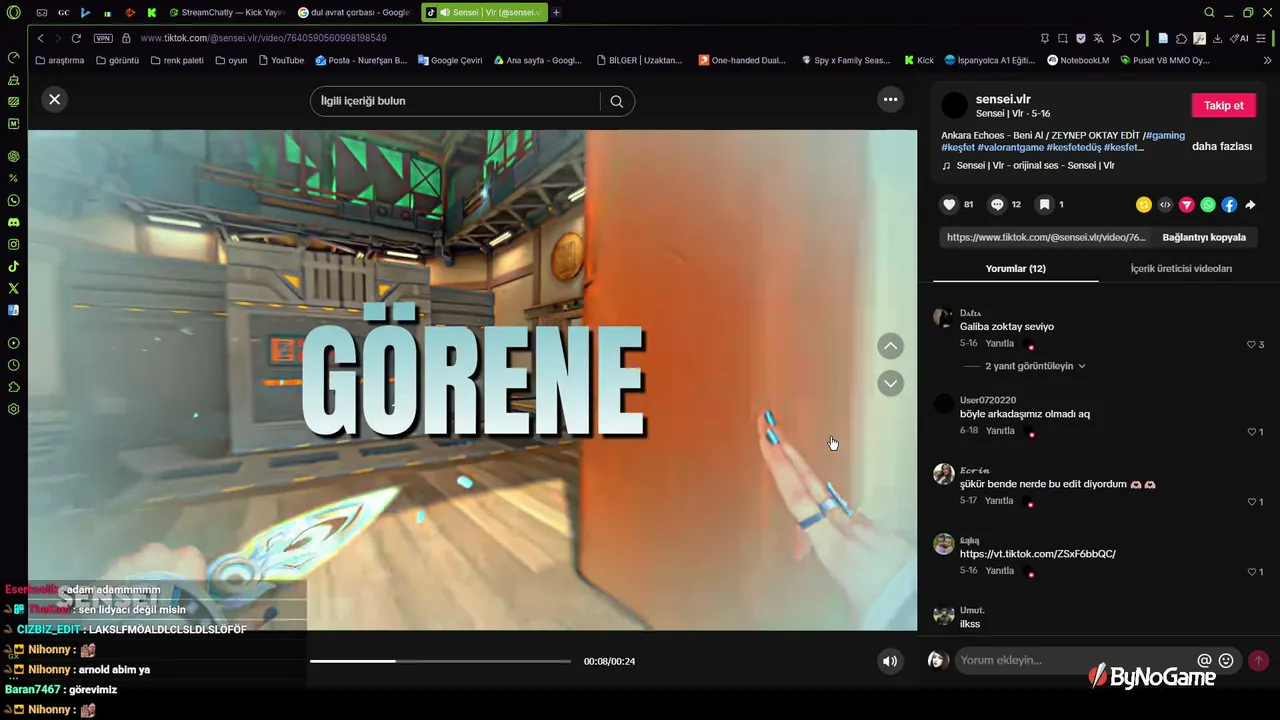Open the oyun bookmarks folder

(x=231, y=60)
